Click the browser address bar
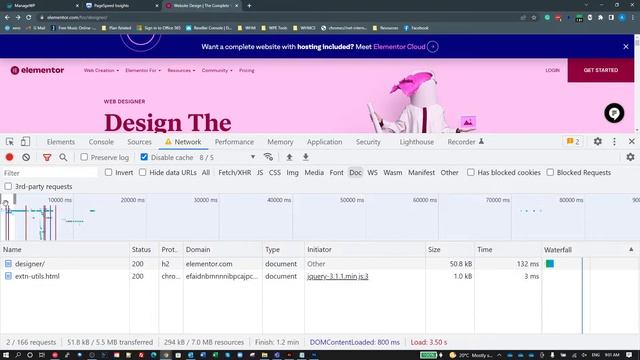Image resolution: width=640 pixels, height=360 pixels. 278,18
